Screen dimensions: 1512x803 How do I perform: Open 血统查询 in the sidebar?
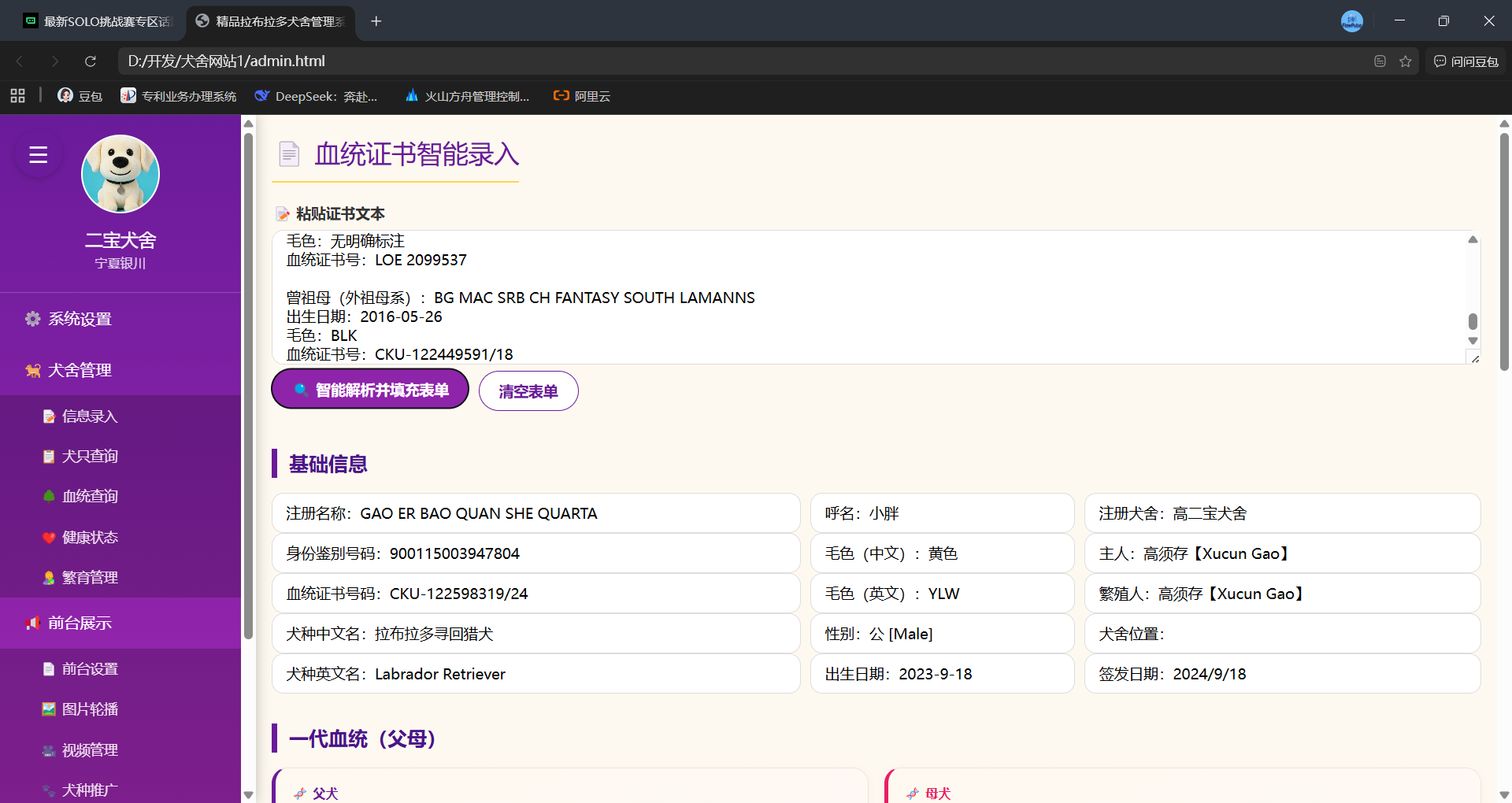[90, 496]
